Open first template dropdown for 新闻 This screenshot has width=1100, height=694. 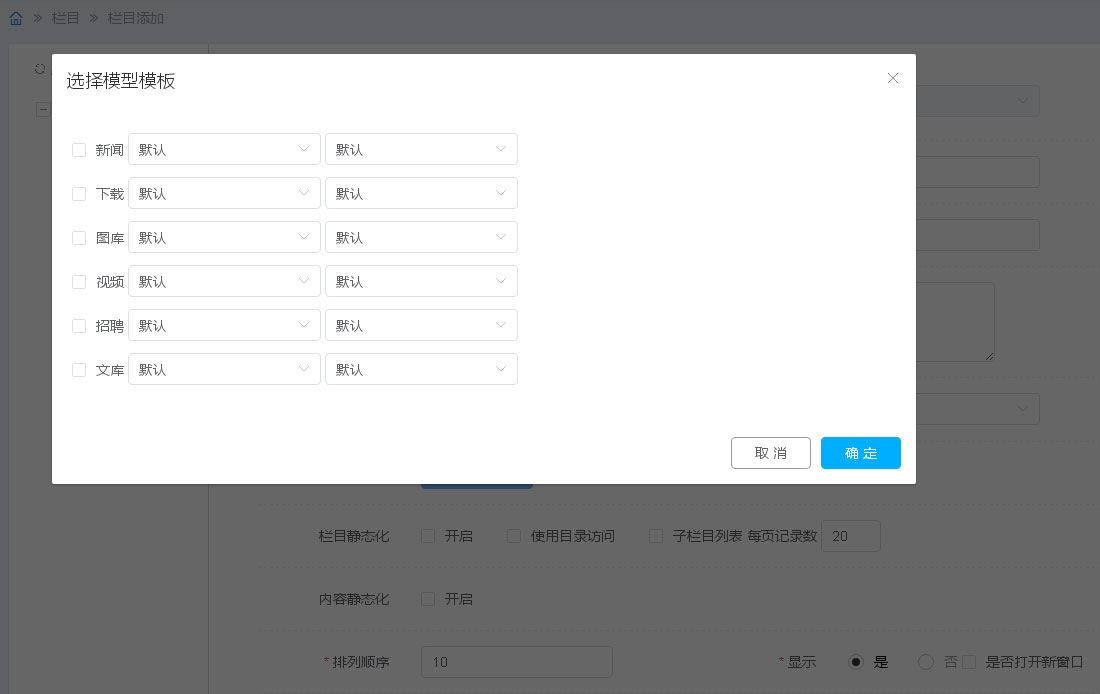pyautogui.click(x=224, y=149)
